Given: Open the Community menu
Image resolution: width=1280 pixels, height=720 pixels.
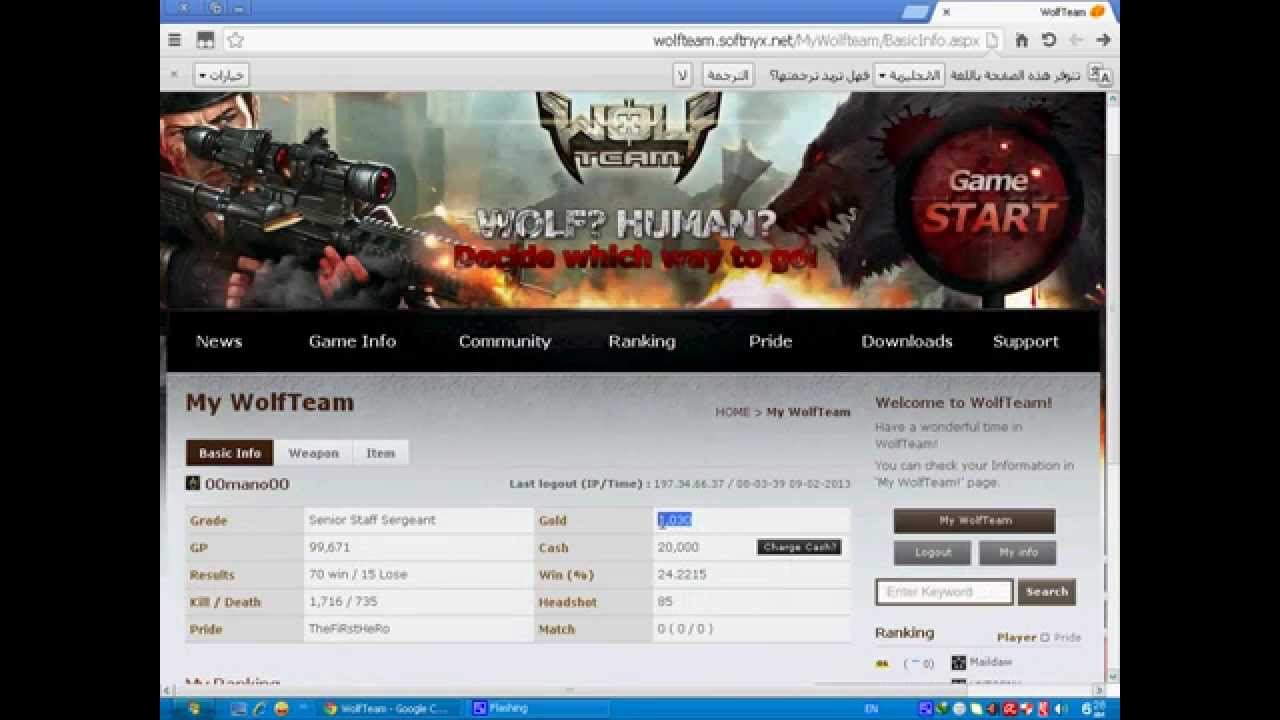Looking at the screenshot, I should click(x=505, y=341).
